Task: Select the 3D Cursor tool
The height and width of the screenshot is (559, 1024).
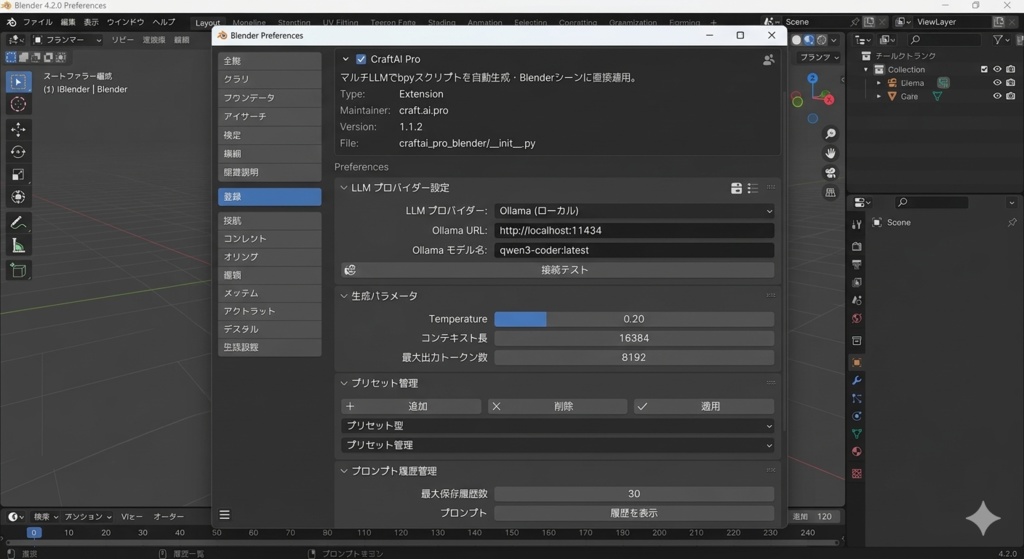Action: coord(18,104)
